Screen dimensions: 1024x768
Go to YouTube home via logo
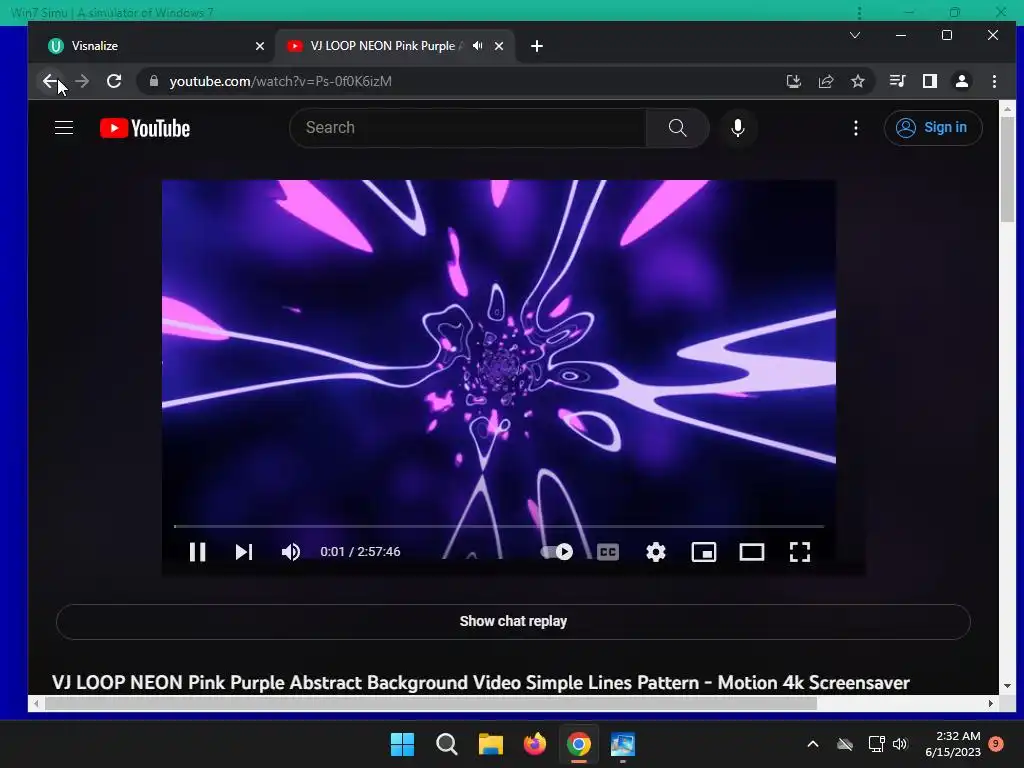click(x=145, y=128)
